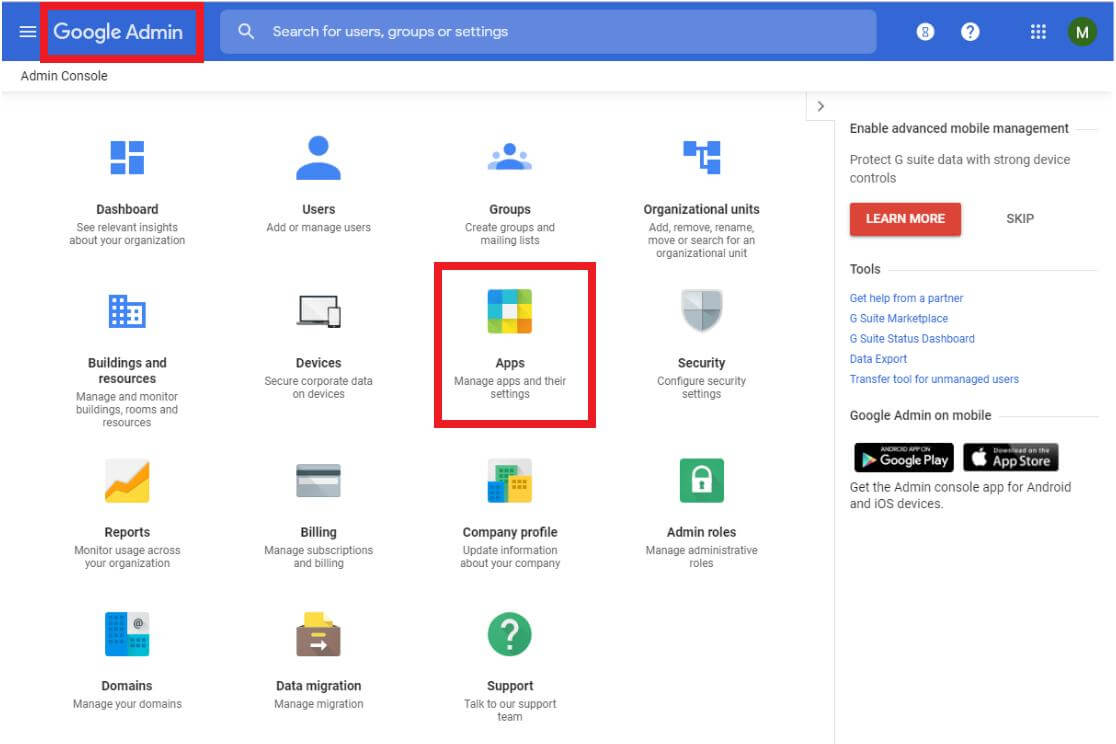This screenshot has width=1116, height=744.
Task: Open the hamburger main menu
Action: point(28,31)
